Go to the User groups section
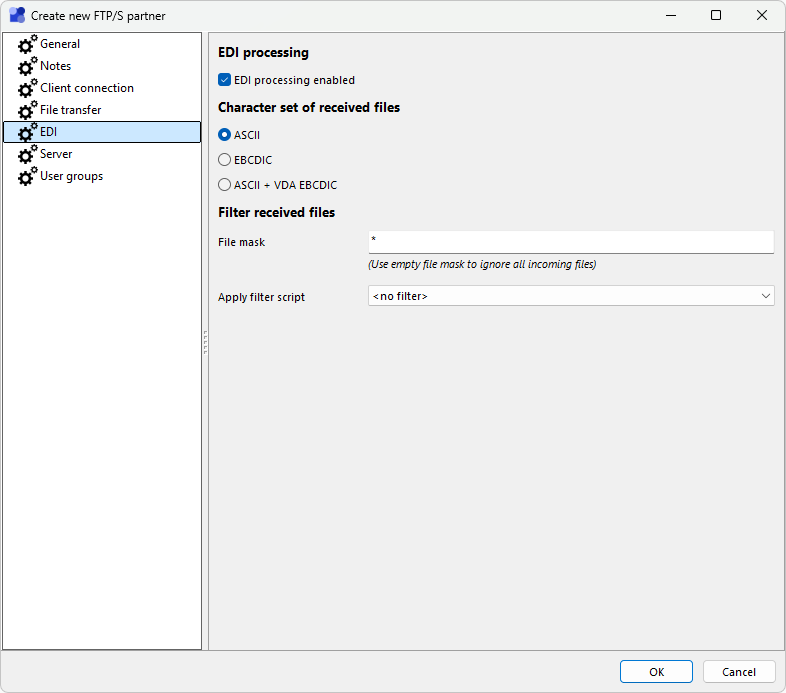This screenshot has height=693, width=786. 71,176
